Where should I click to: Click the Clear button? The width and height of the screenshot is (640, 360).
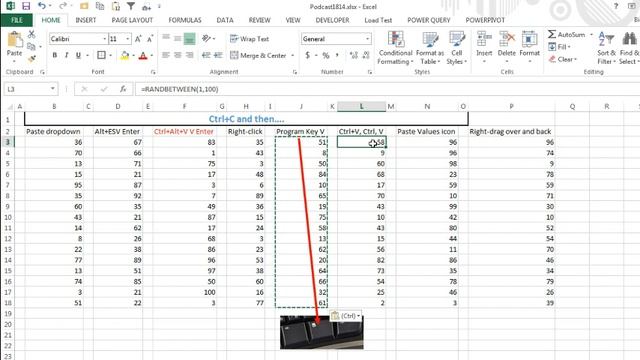tap(563, 59)
